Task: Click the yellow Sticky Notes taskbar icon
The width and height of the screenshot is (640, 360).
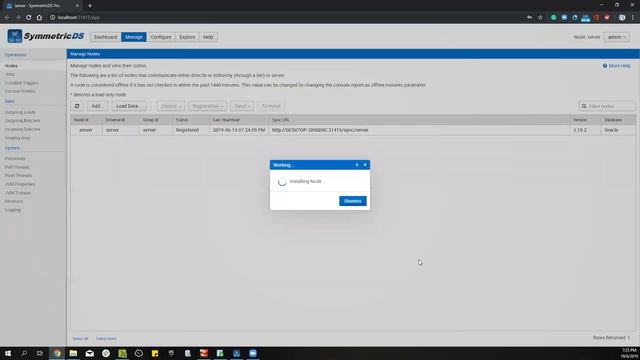Action: pos(155,353)
